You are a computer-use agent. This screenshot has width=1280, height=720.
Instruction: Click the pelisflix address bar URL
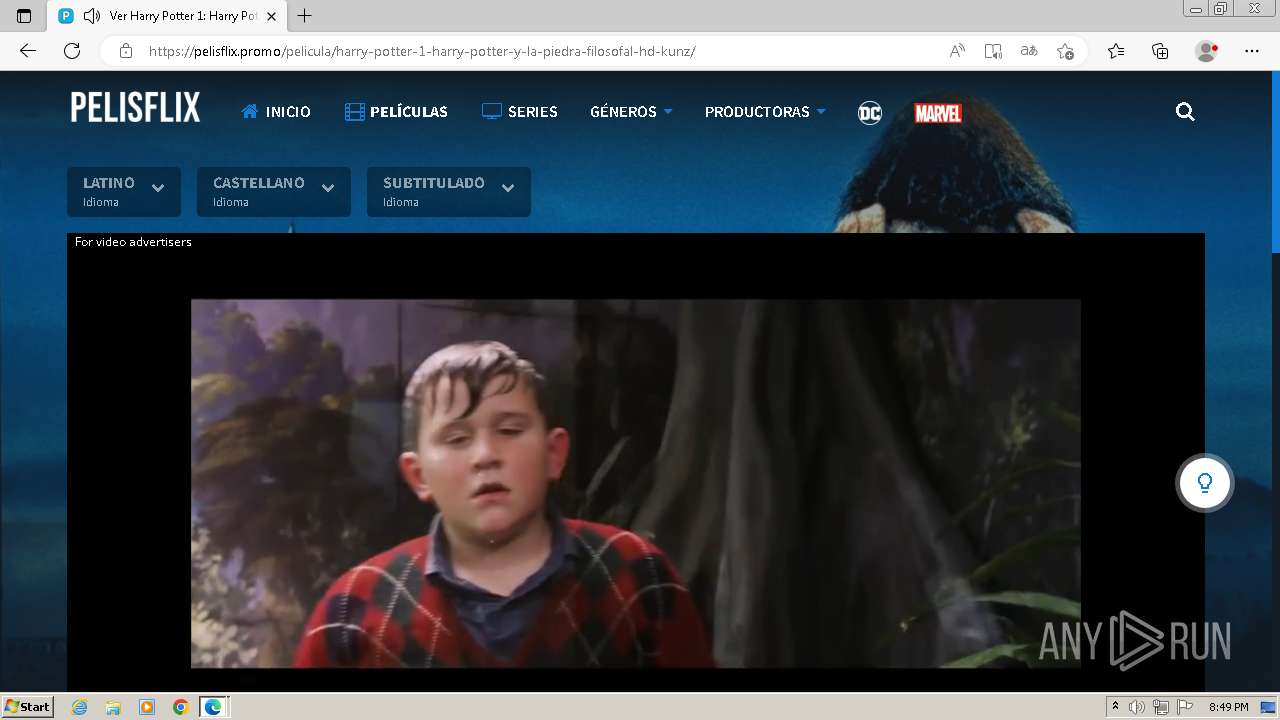(x=422, y=51)
